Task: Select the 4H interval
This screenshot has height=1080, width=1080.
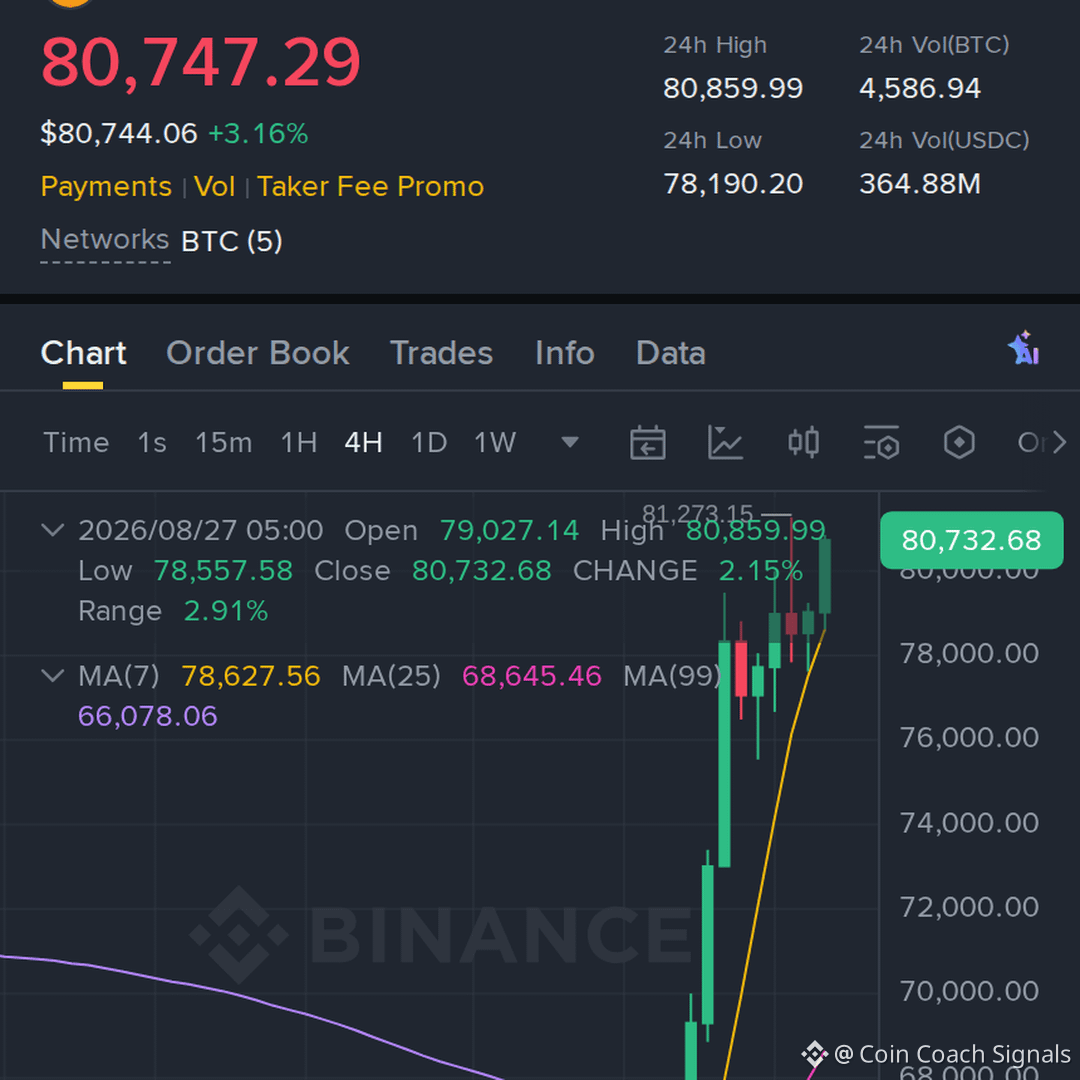Action: click(x=364, y=442)
